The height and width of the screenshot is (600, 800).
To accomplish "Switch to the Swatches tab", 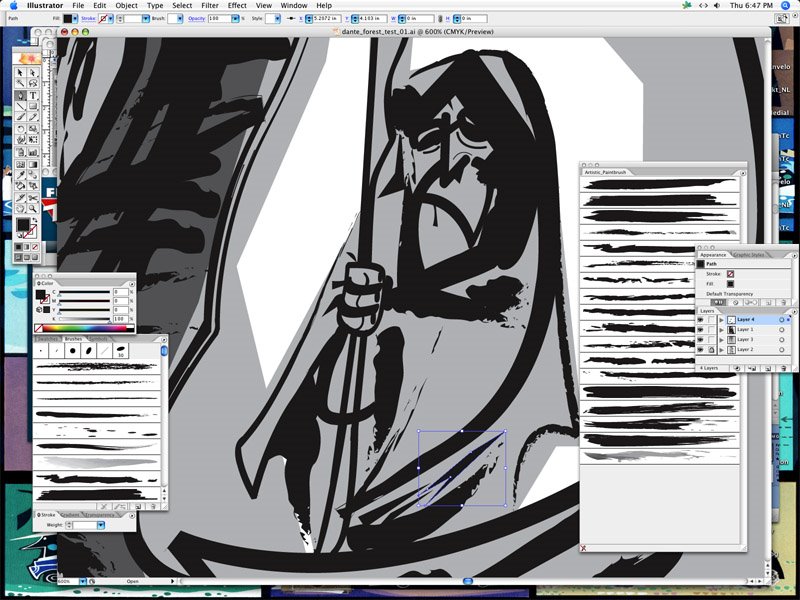I will pyautogui.click(x=47, y=339).
